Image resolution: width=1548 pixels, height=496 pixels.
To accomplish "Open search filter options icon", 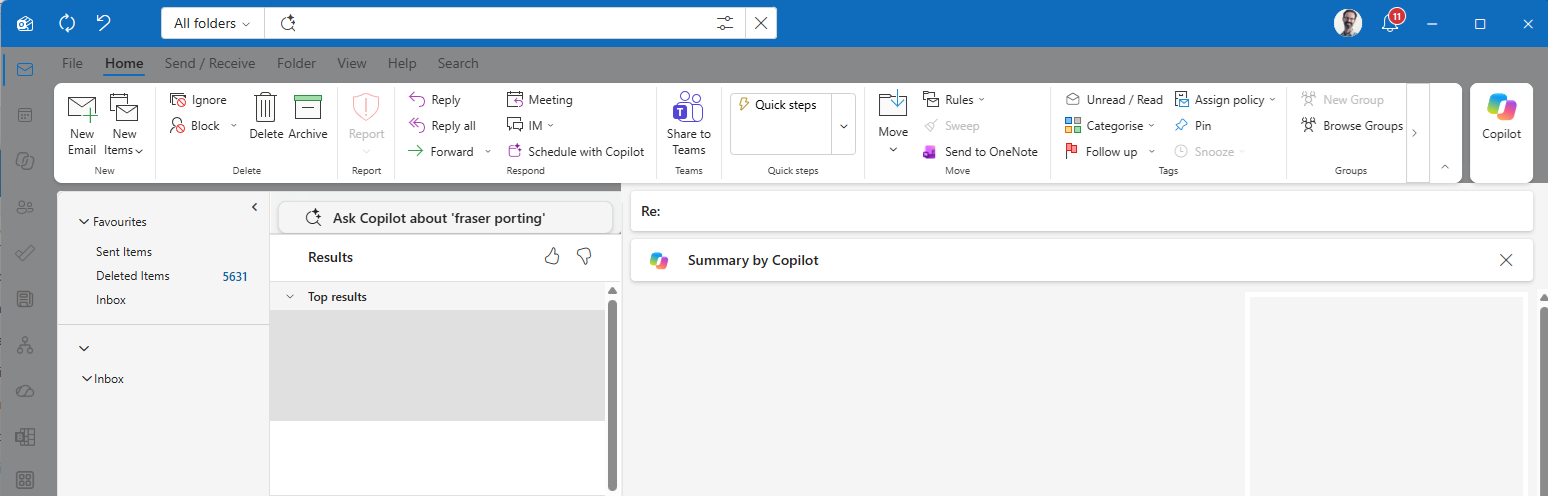I will [x=726, y=23].
